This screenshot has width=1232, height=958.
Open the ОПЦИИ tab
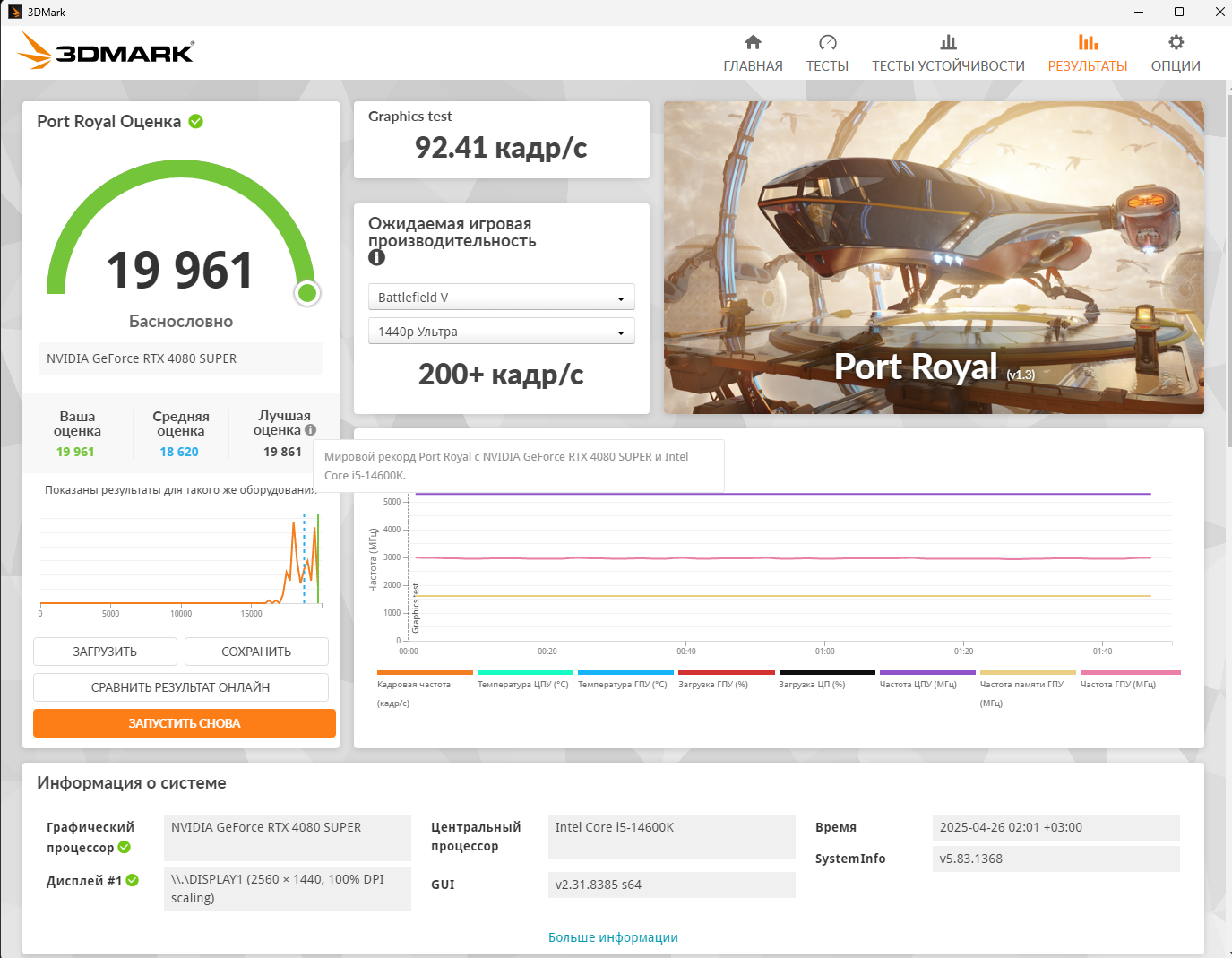coord(1176,53)
